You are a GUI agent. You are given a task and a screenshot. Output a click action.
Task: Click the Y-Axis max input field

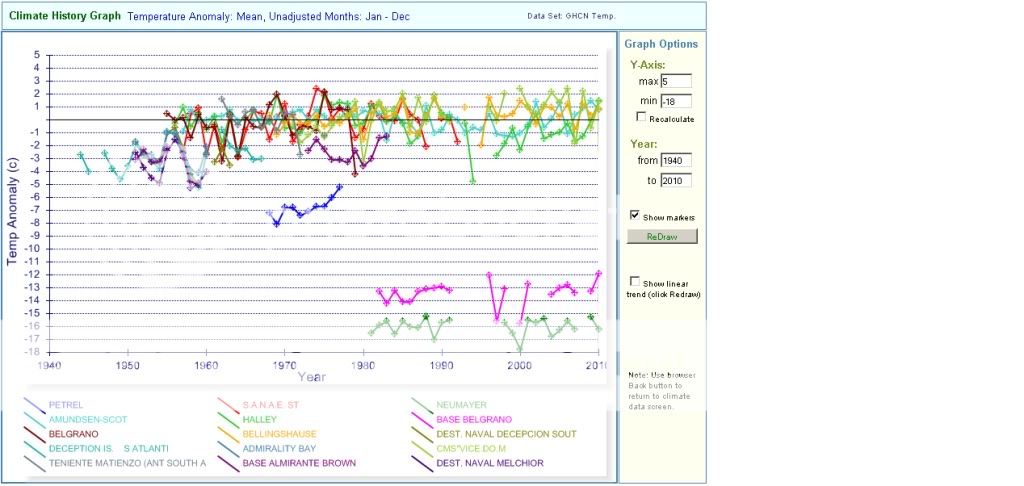[x=675, y=81]
